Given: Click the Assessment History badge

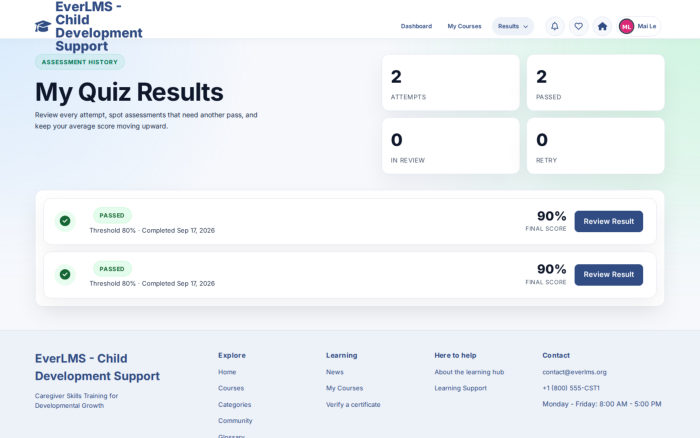Looking at the screenshot, I should pyautogui.click(x=80, y=62).
